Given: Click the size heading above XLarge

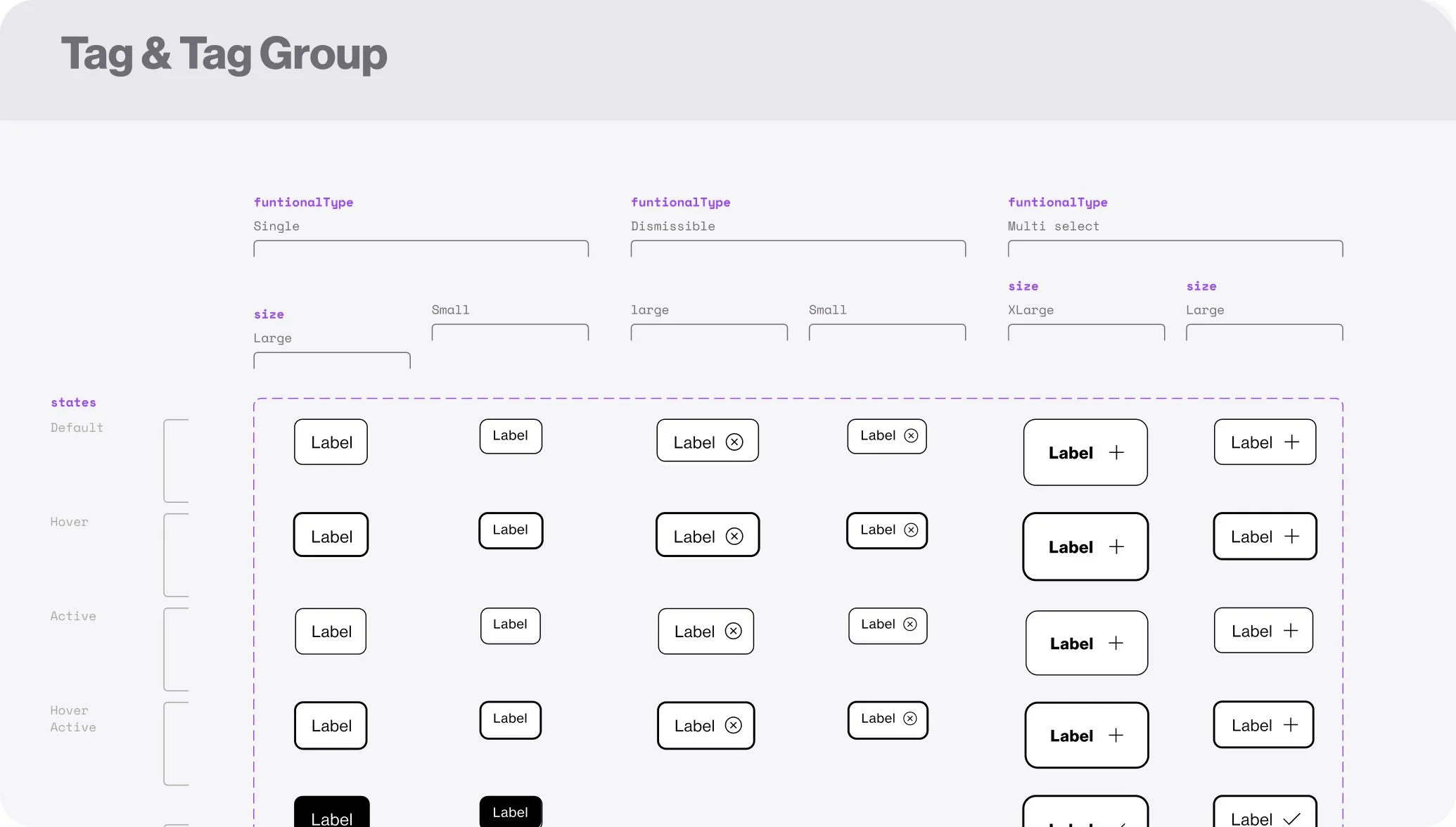Looking at the screenshot, I should pyautogui.click(x=1023, y=286).
